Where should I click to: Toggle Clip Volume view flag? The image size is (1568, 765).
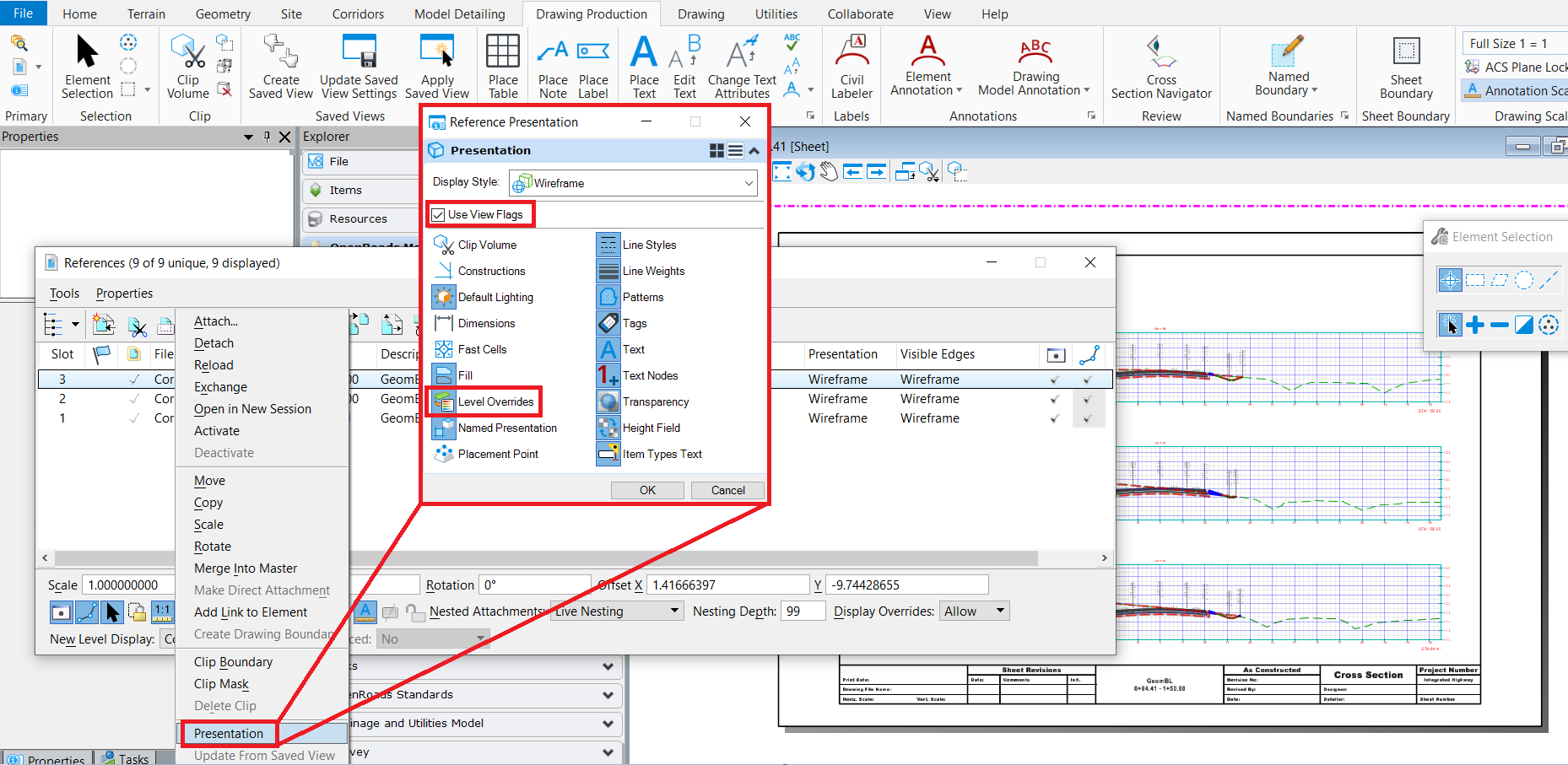pyautogui.click(x=477, y=245)
